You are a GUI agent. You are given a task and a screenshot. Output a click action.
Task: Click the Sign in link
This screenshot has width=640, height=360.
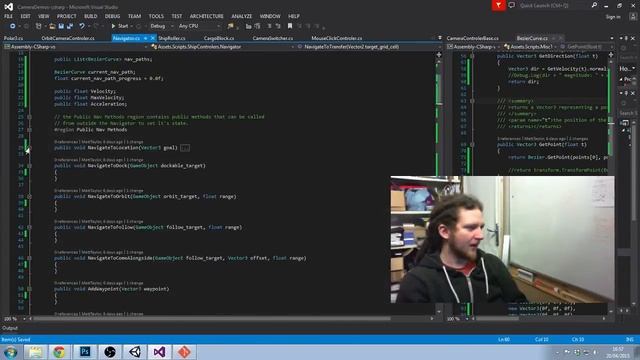click(x=613, y=17)
